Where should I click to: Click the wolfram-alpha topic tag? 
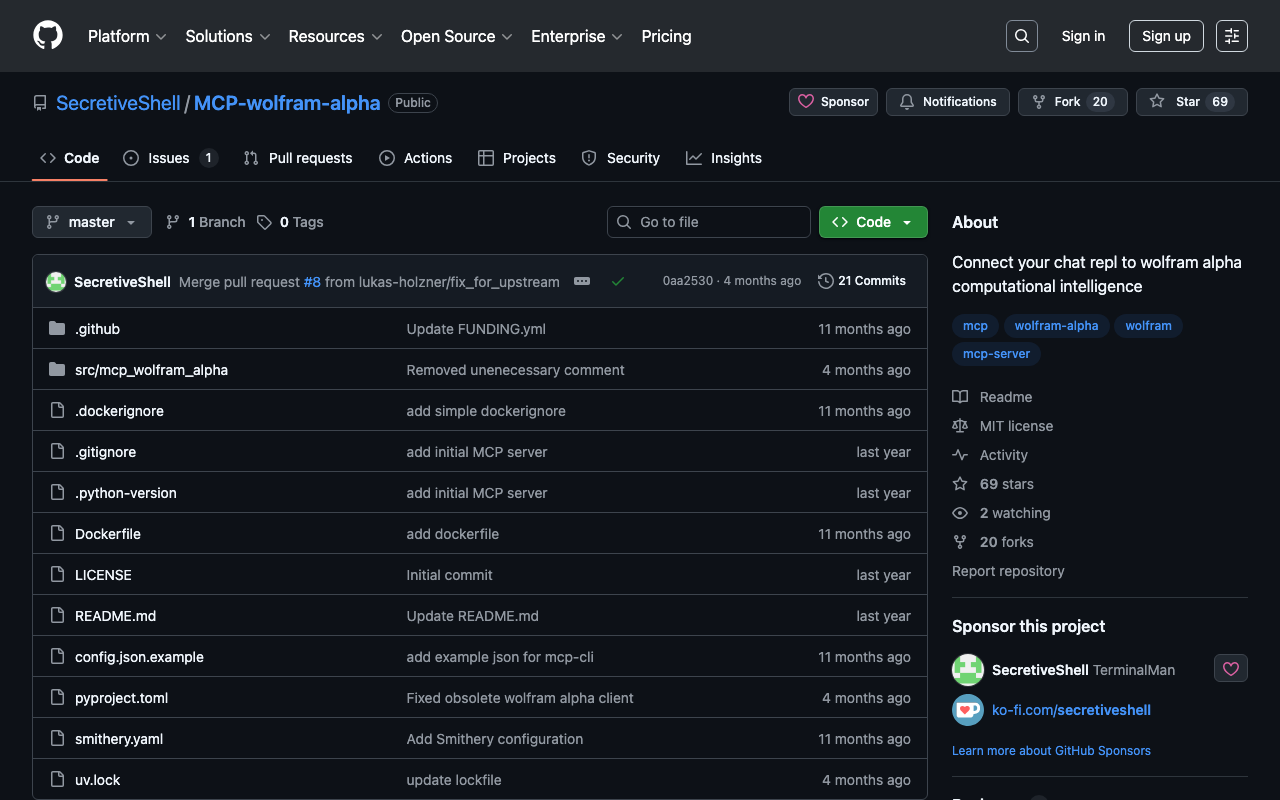tap(1056, 326)
